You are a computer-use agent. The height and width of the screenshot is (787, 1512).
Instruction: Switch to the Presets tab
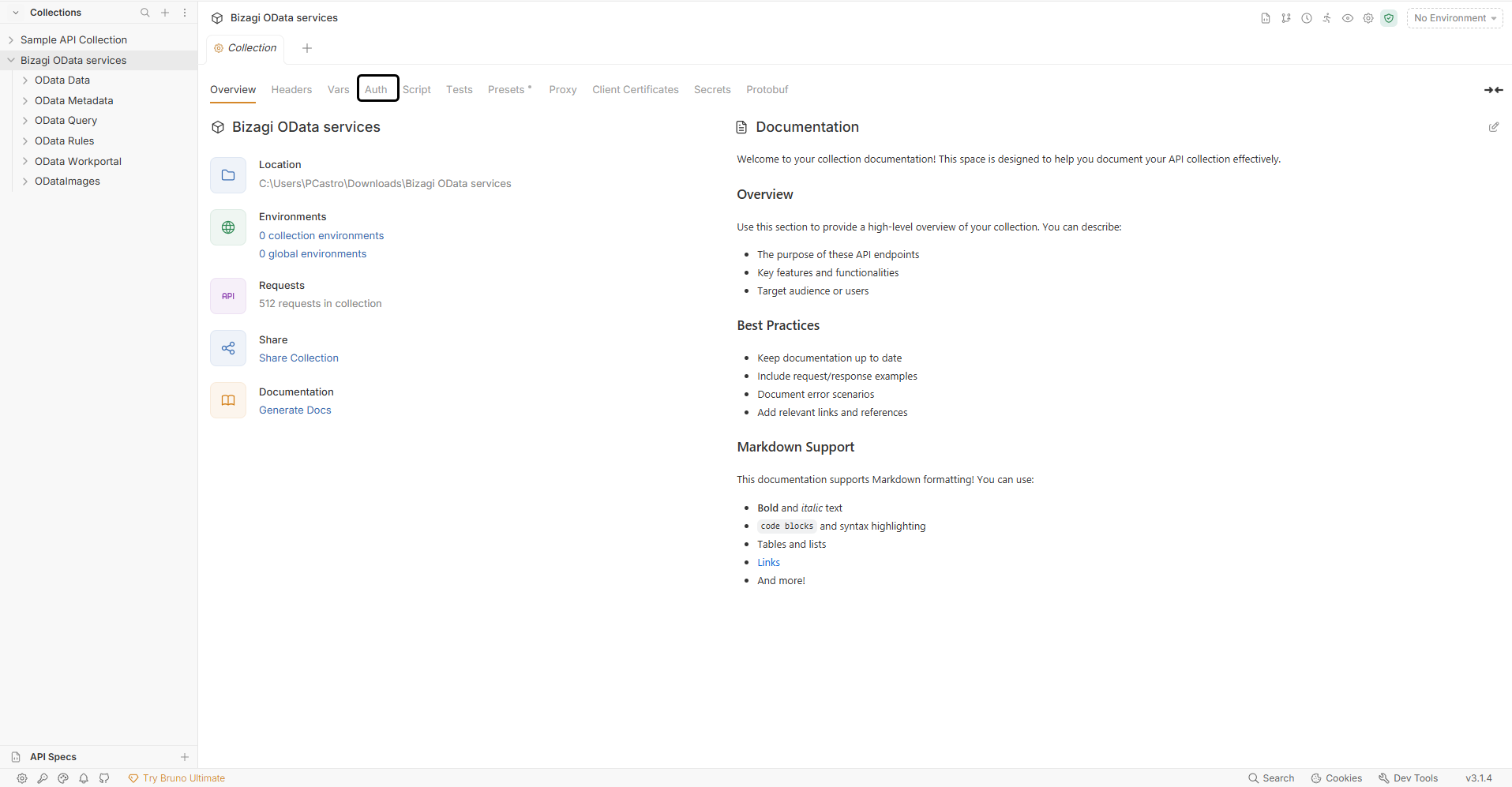pyautogui.click(x=509, y=90)
